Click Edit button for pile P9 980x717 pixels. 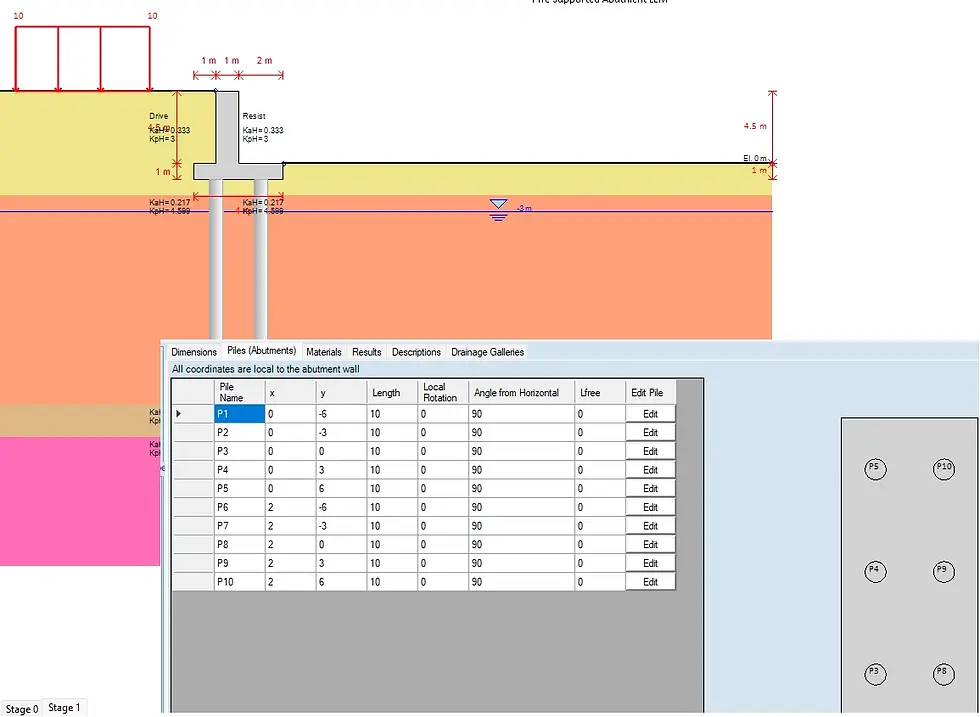[651, 563]
